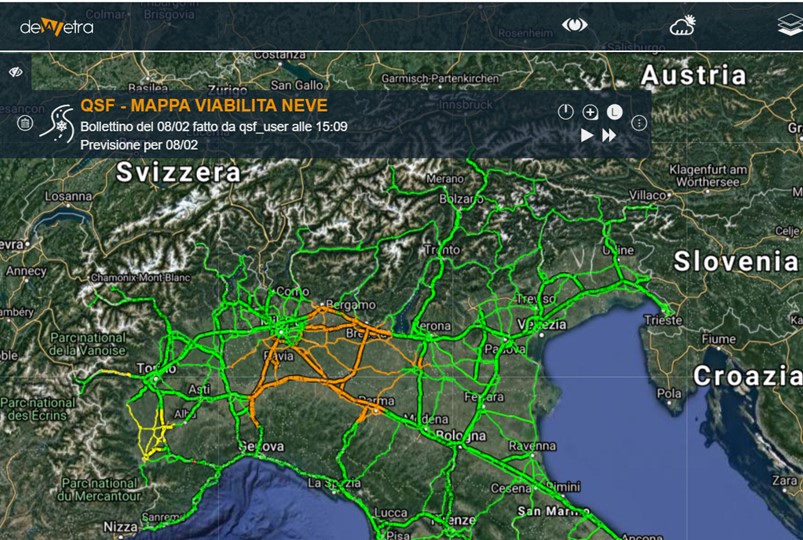Open the observations eye icon in top bar
The image size is (803, 540).
(x=574, y=26)
